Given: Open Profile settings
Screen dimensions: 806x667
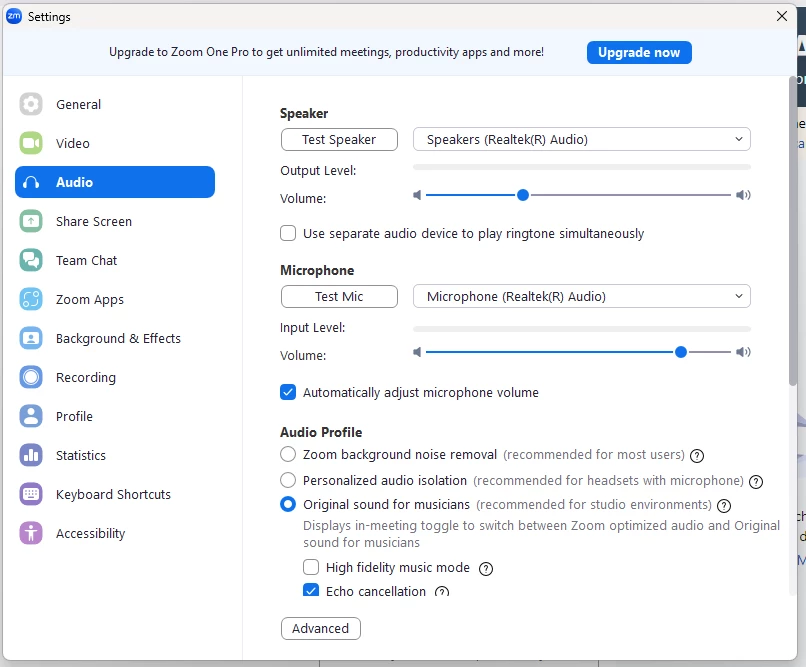Looking at the screenshot, I should click(x=115, y=417).
